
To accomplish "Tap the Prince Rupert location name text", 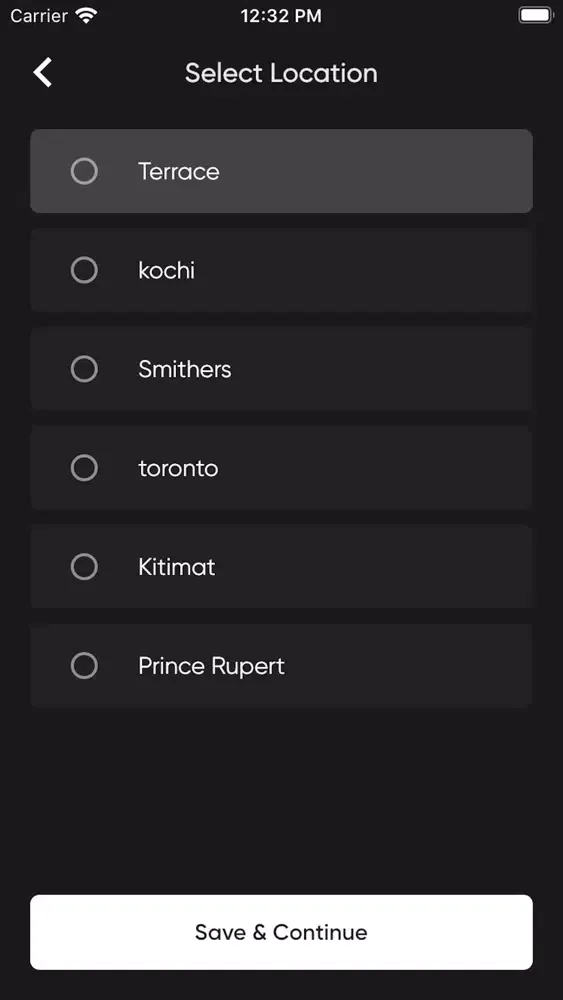I will coord(212,666).
